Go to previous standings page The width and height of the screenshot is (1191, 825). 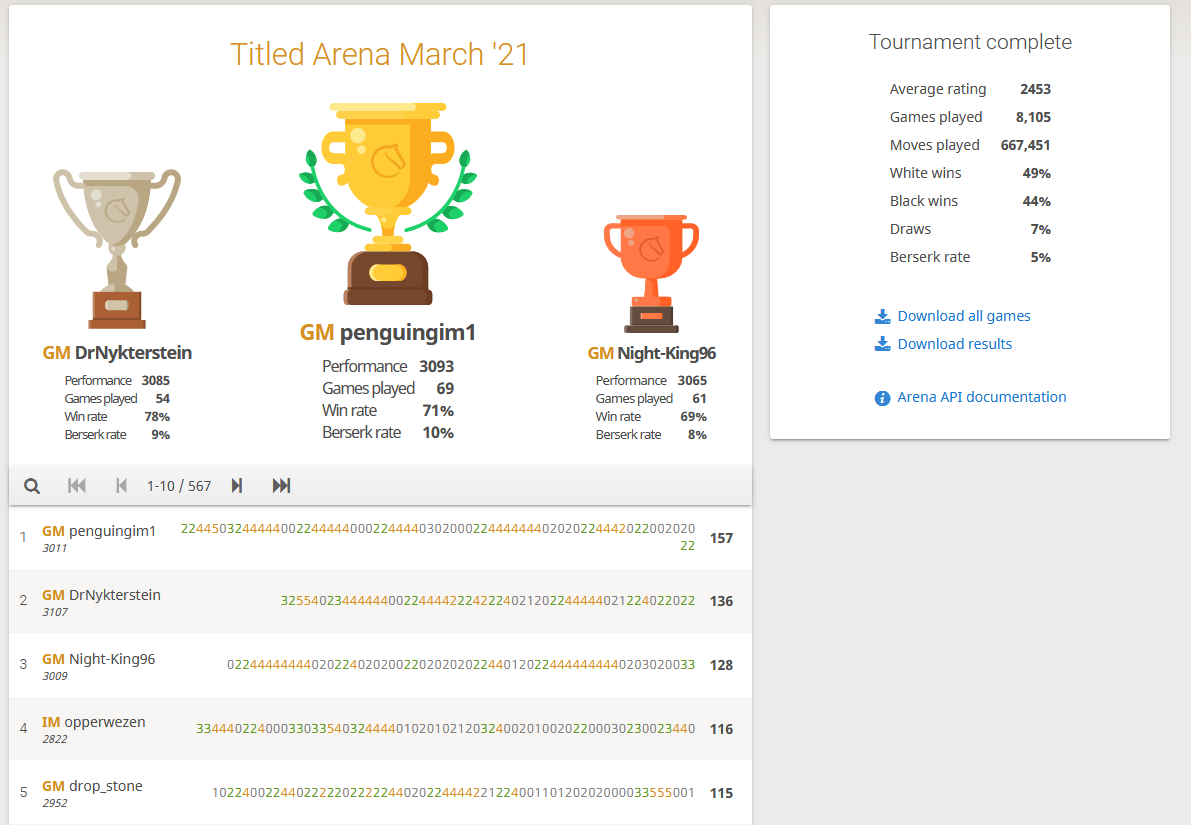tap(121, 486)
